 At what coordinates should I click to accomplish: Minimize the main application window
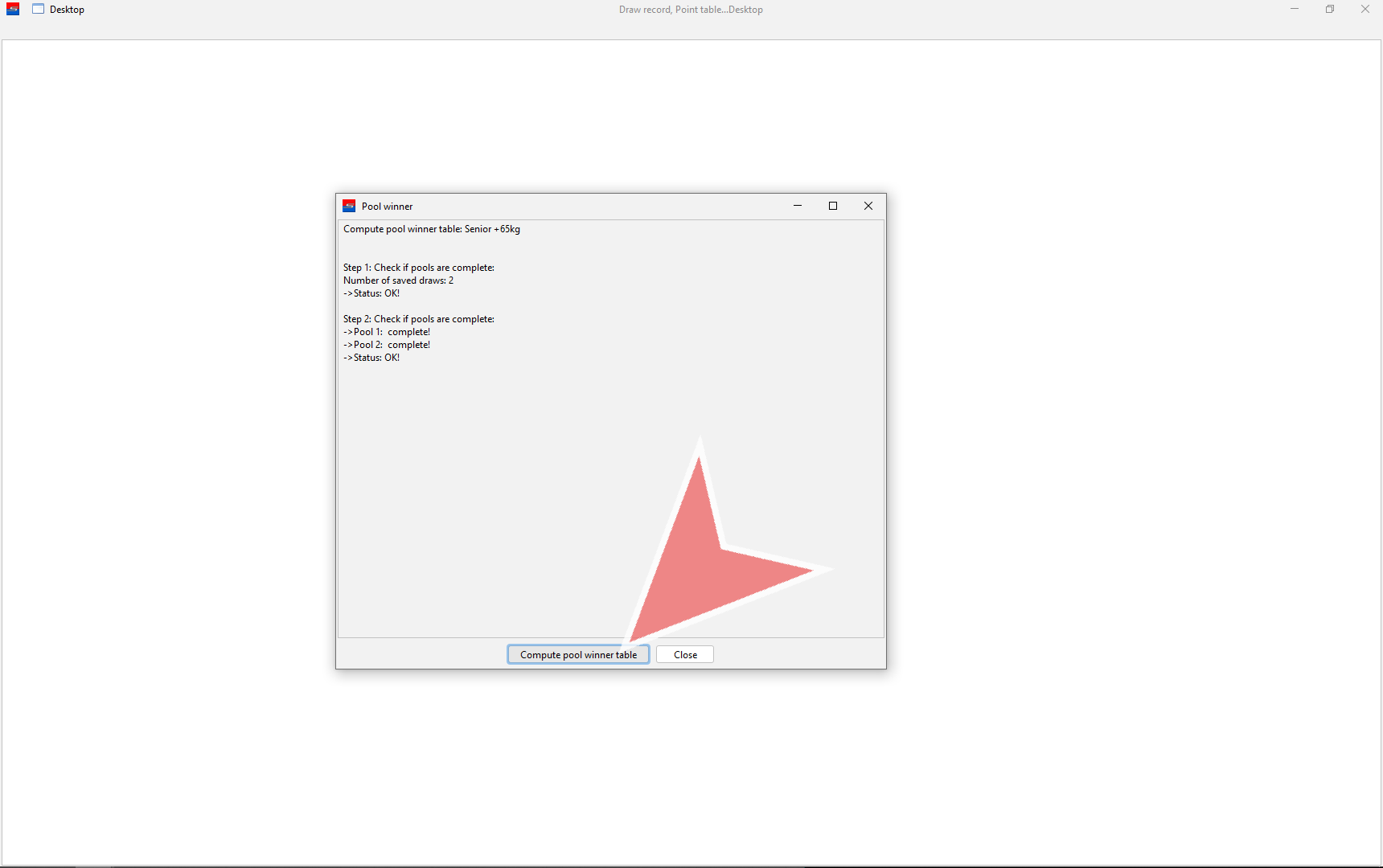click(x=1295, y=10)
